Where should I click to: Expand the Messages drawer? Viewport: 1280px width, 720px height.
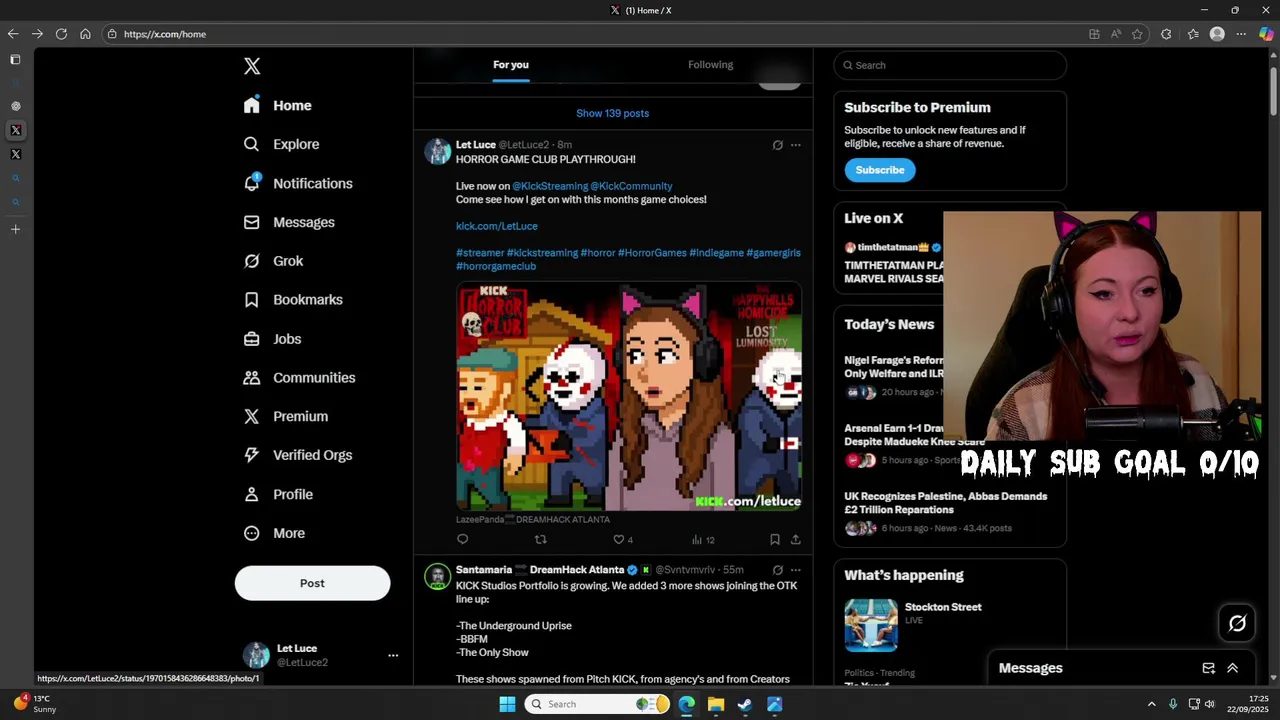[x=1232, y=668]
